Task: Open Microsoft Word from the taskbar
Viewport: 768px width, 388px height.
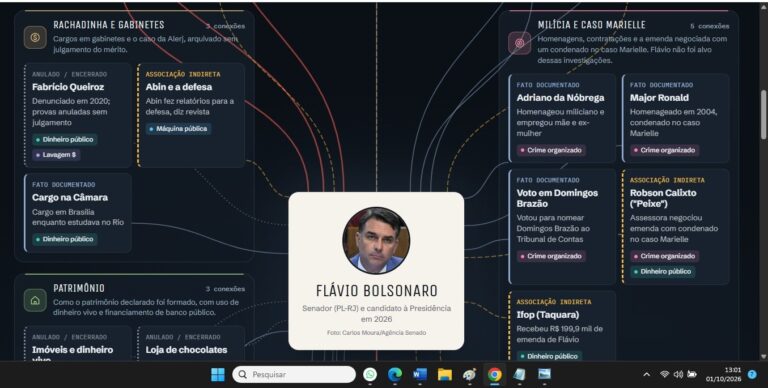Action: pyautogui.click(x=420, y=375)
